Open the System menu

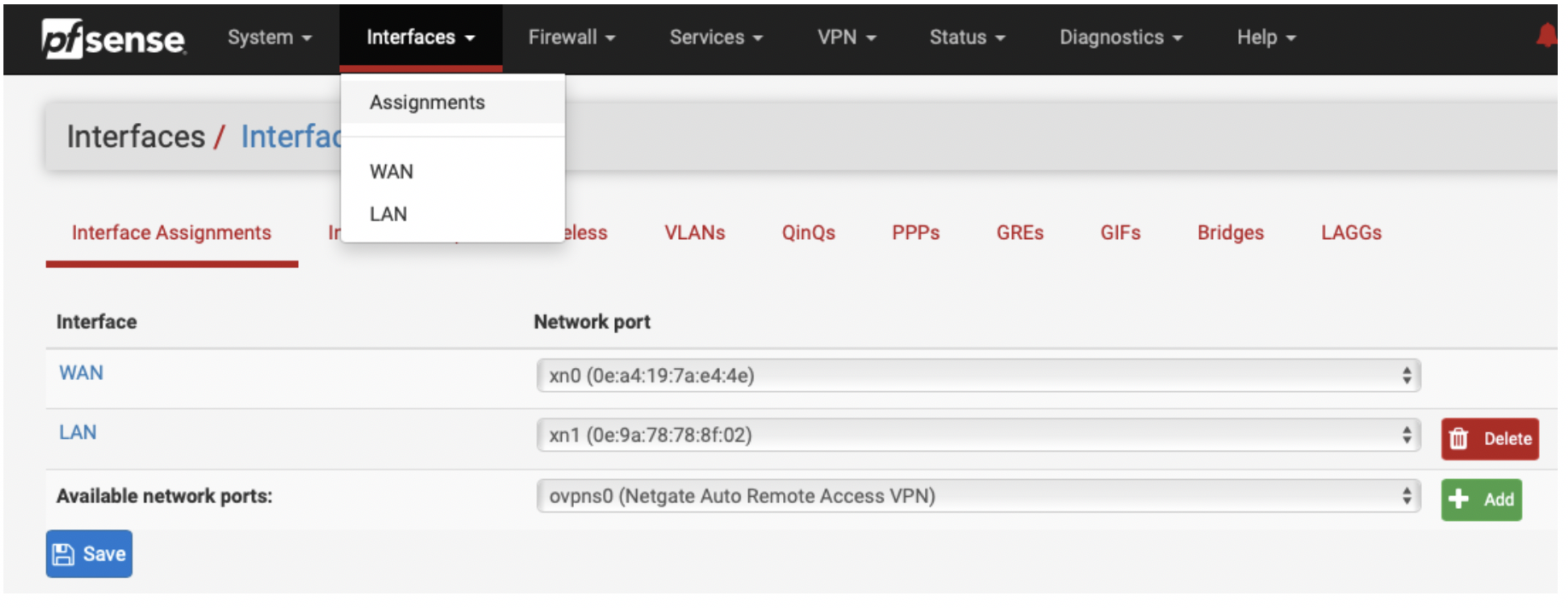[x=269, y=38]
